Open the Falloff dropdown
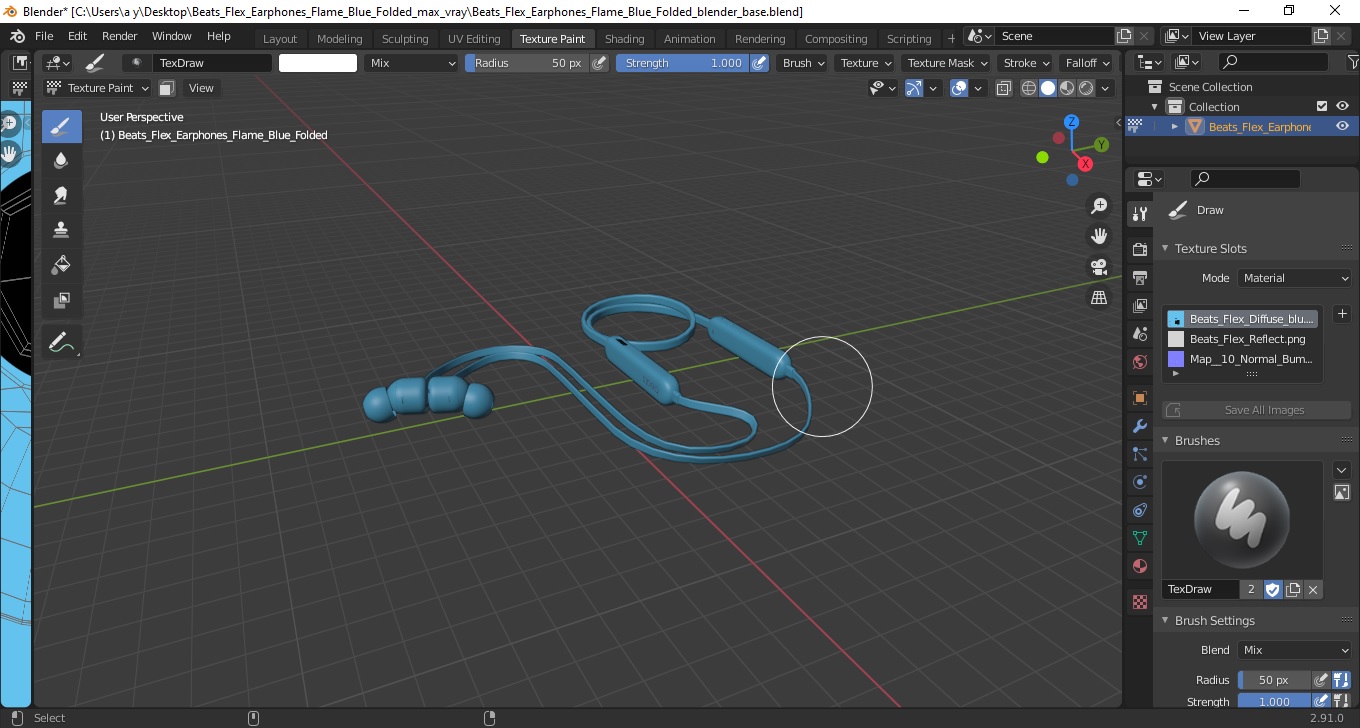 (1088, 63)
